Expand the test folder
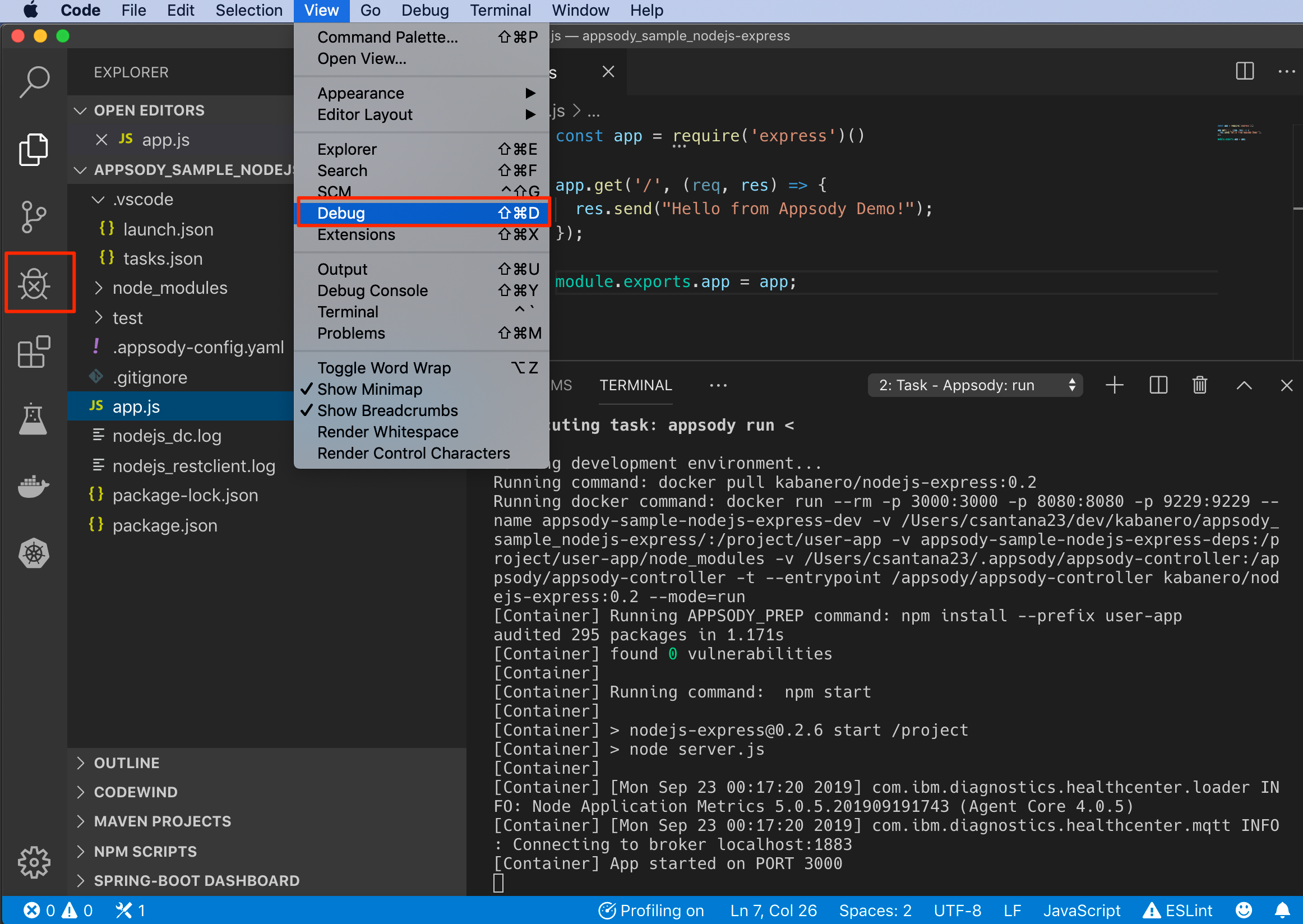This screenshot has width=1303, height=924. click(x=99, y=317)
